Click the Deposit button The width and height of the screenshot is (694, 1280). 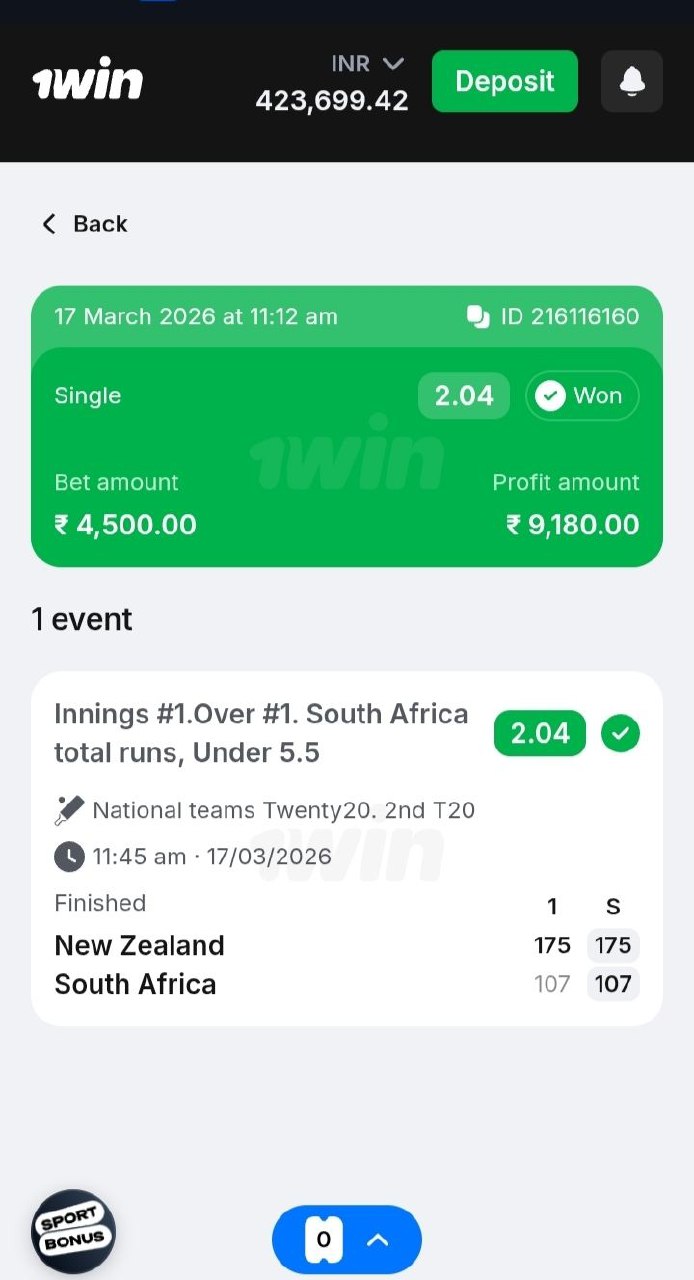point(504,81)
